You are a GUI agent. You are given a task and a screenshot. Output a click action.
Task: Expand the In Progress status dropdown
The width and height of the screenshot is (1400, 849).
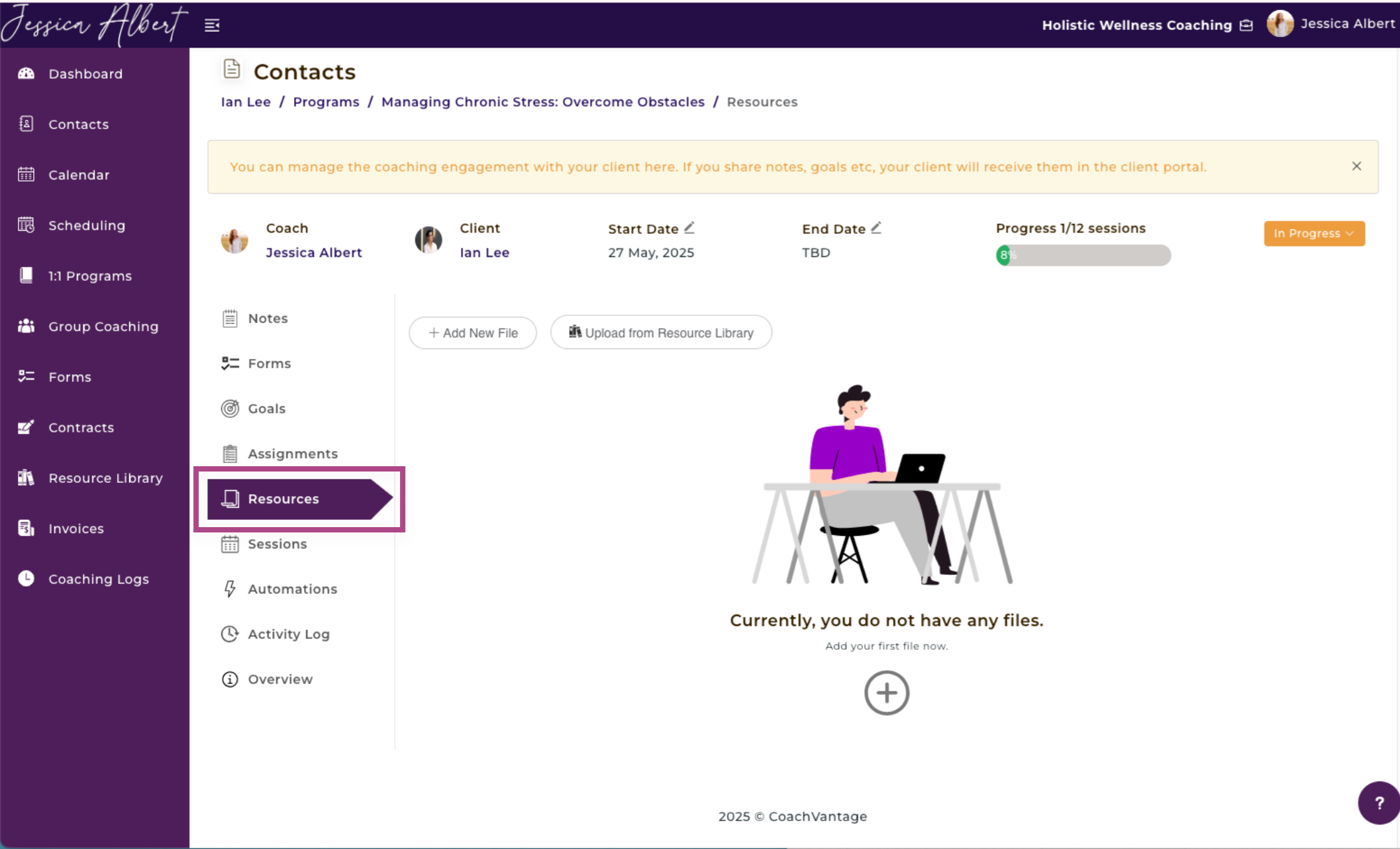[1314, 233]
